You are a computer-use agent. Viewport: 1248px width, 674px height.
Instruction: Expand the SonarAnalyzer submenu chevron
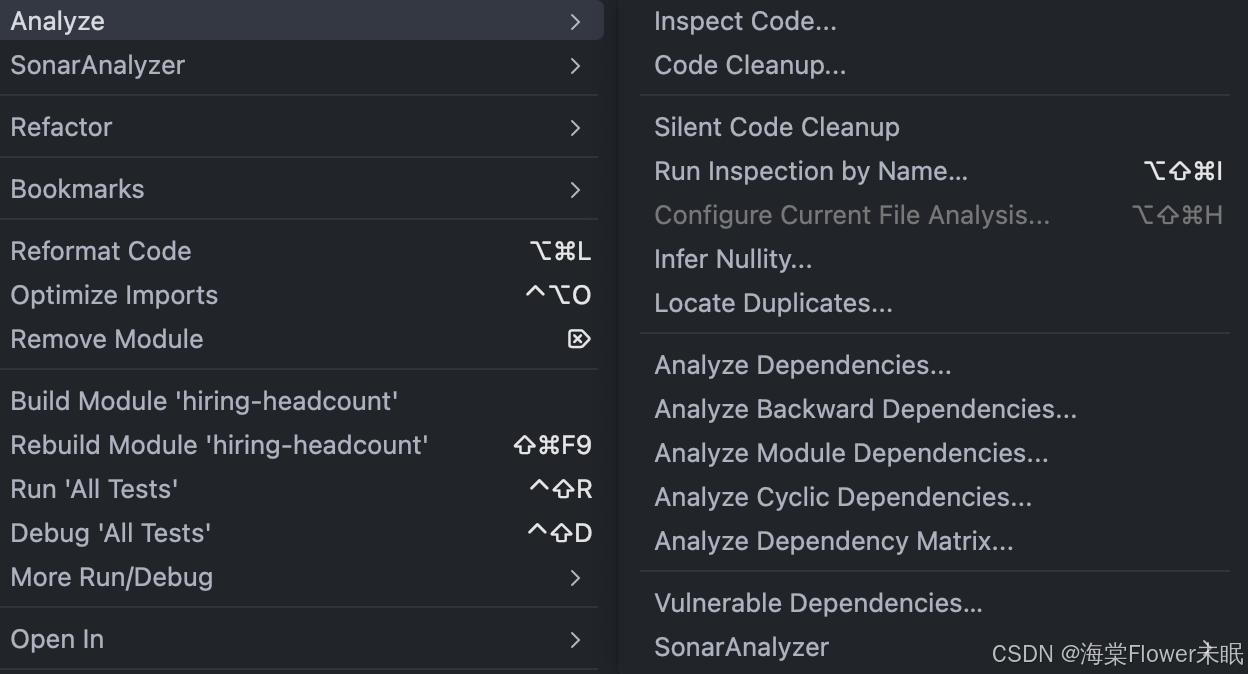[x=575, y=66]
